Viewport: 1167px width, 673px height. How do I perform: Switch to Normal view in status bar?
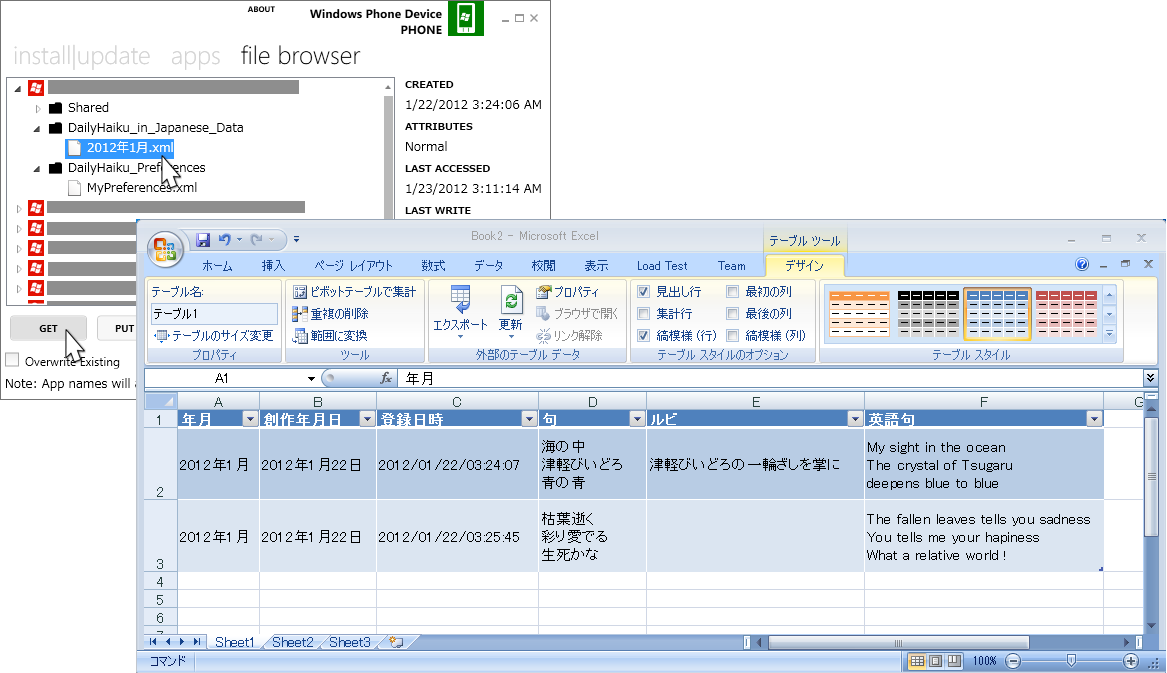(x=918, y=660)
